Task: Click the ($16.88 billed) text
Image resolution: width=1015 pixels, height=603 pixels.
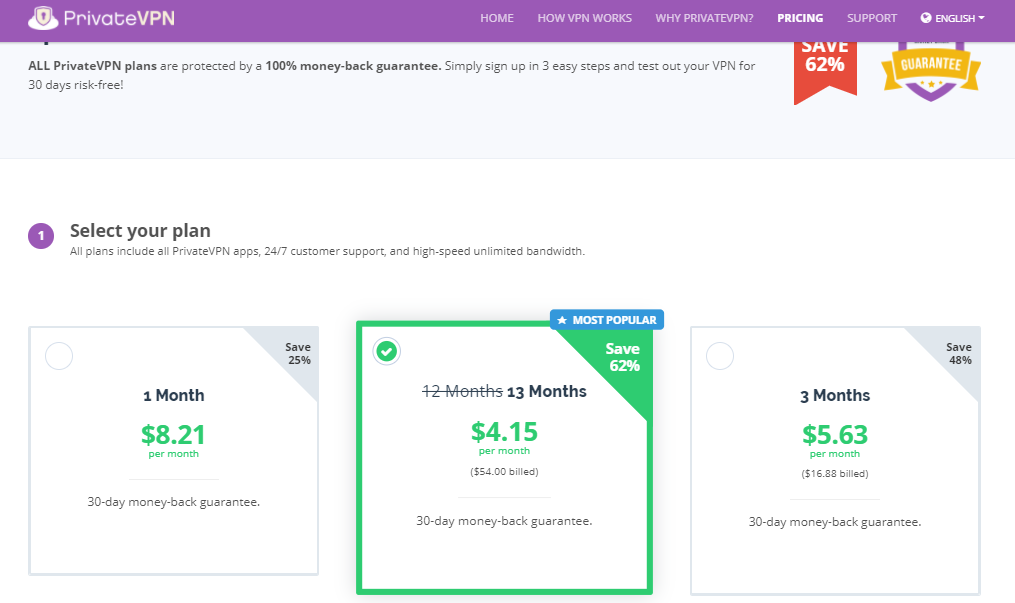Action: (x=835, y=474)
